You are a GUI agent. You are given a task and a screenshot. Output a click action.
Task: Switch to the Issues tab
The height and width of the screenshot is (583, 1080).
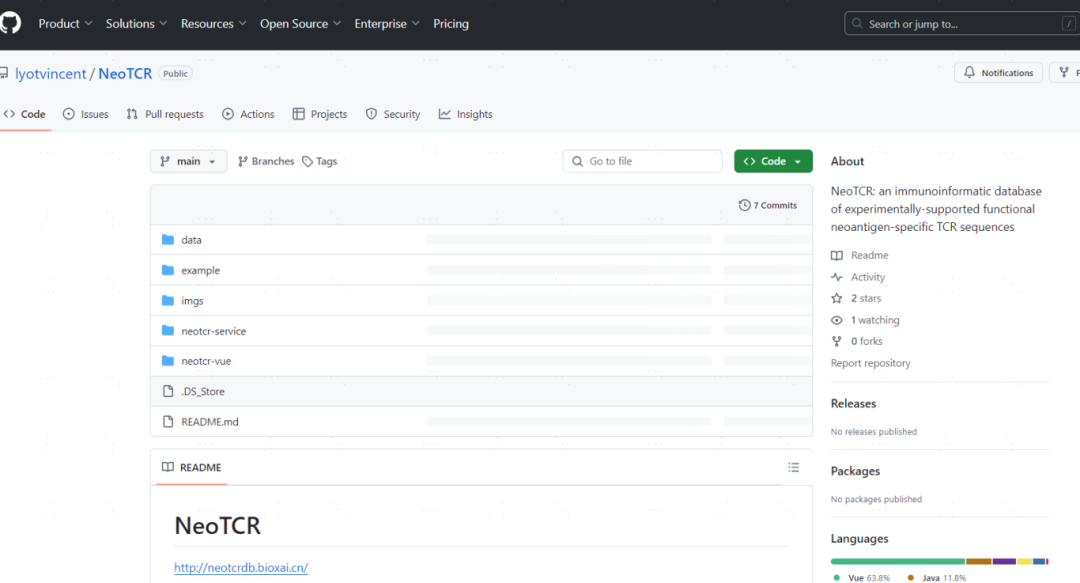[x=86, y=114]
